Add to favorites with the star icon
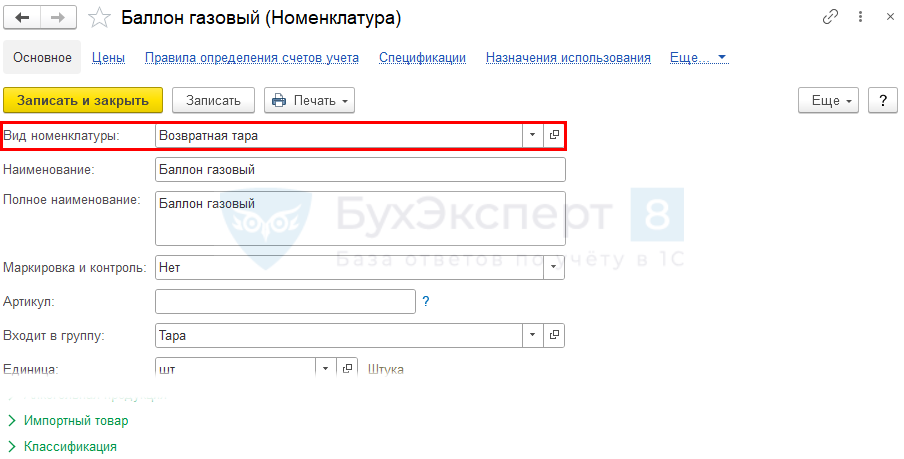This screenshot has width=904, height=459. point(99,18)
